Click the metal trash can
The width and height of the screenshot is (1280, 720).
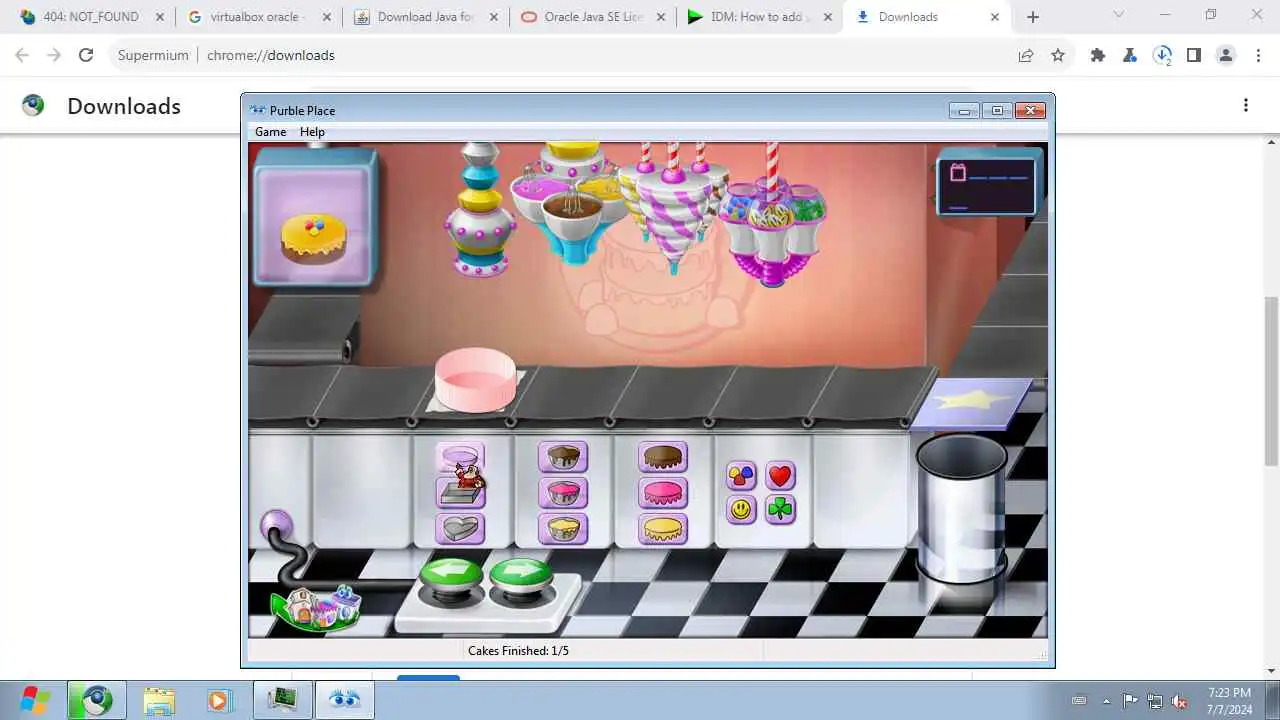click(x=962, y=510)
